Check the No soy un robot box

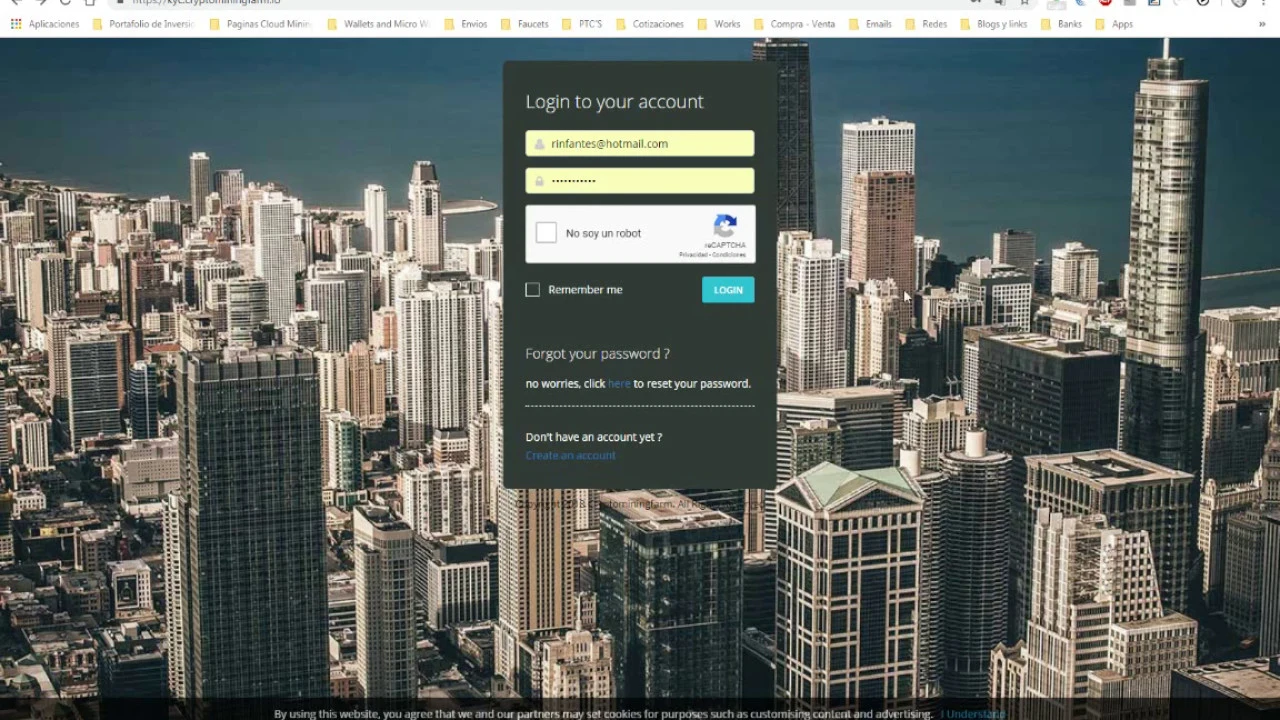coord(546,233)
